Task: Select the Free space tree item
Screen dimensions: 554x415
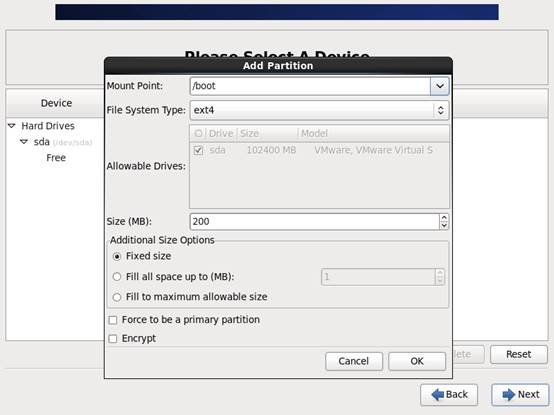Action: [x=56, y=158]
